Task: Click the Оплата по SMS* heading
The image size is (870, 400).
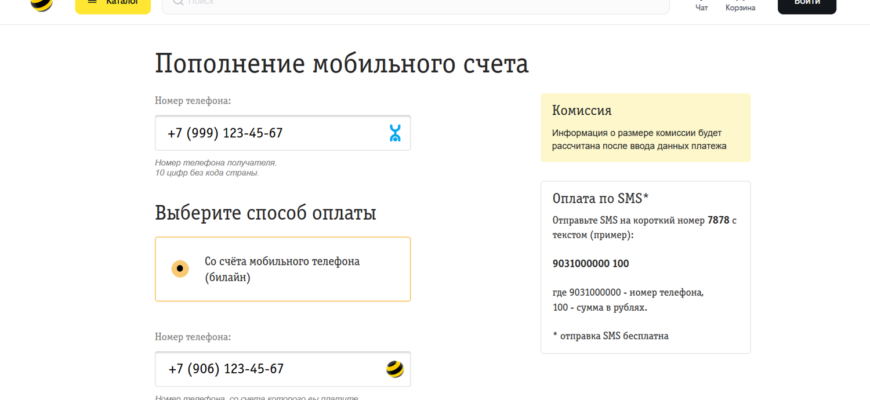Action: (601, 199)
